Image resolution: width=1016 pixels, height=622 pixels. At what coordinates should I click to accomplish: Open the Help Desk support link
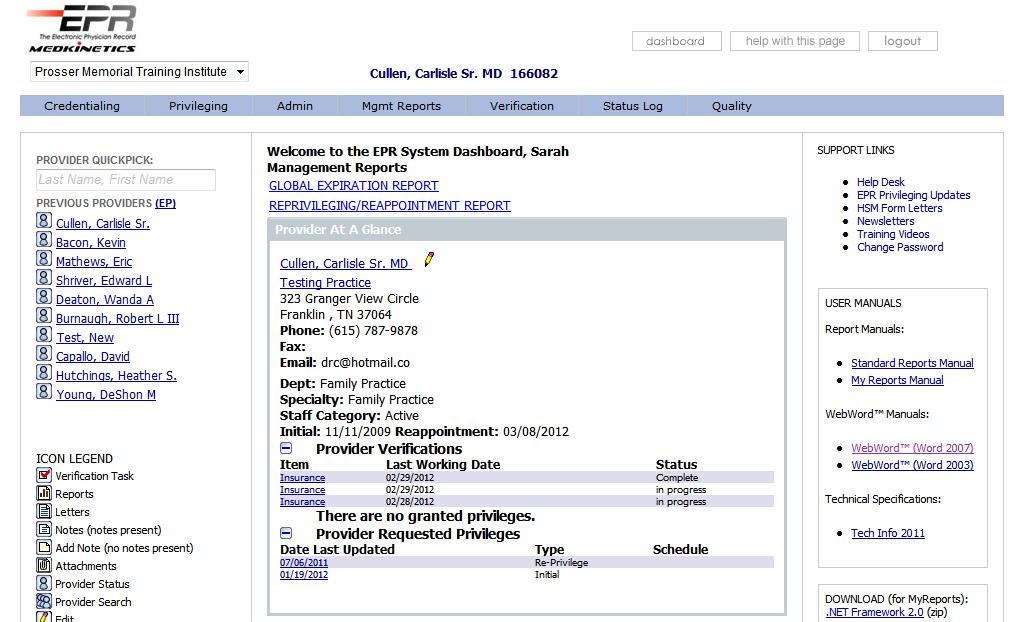tap(881, 182)
